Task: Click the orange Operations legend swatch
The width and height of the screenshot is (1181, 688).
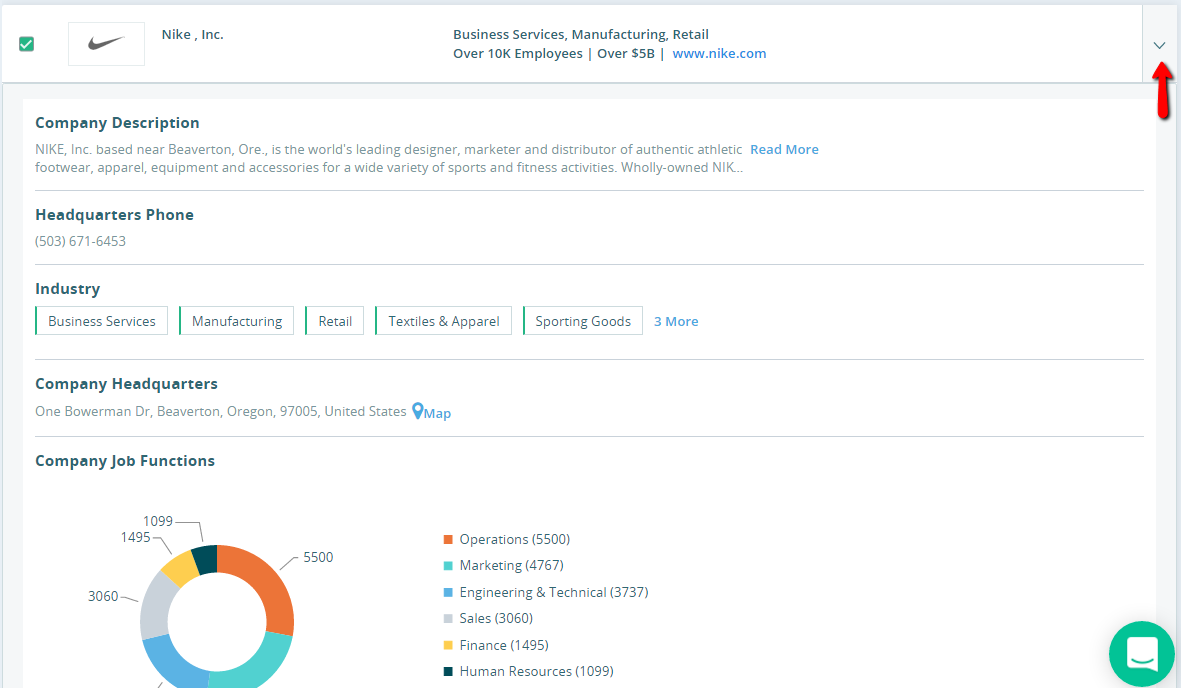Action: (448, 540)
